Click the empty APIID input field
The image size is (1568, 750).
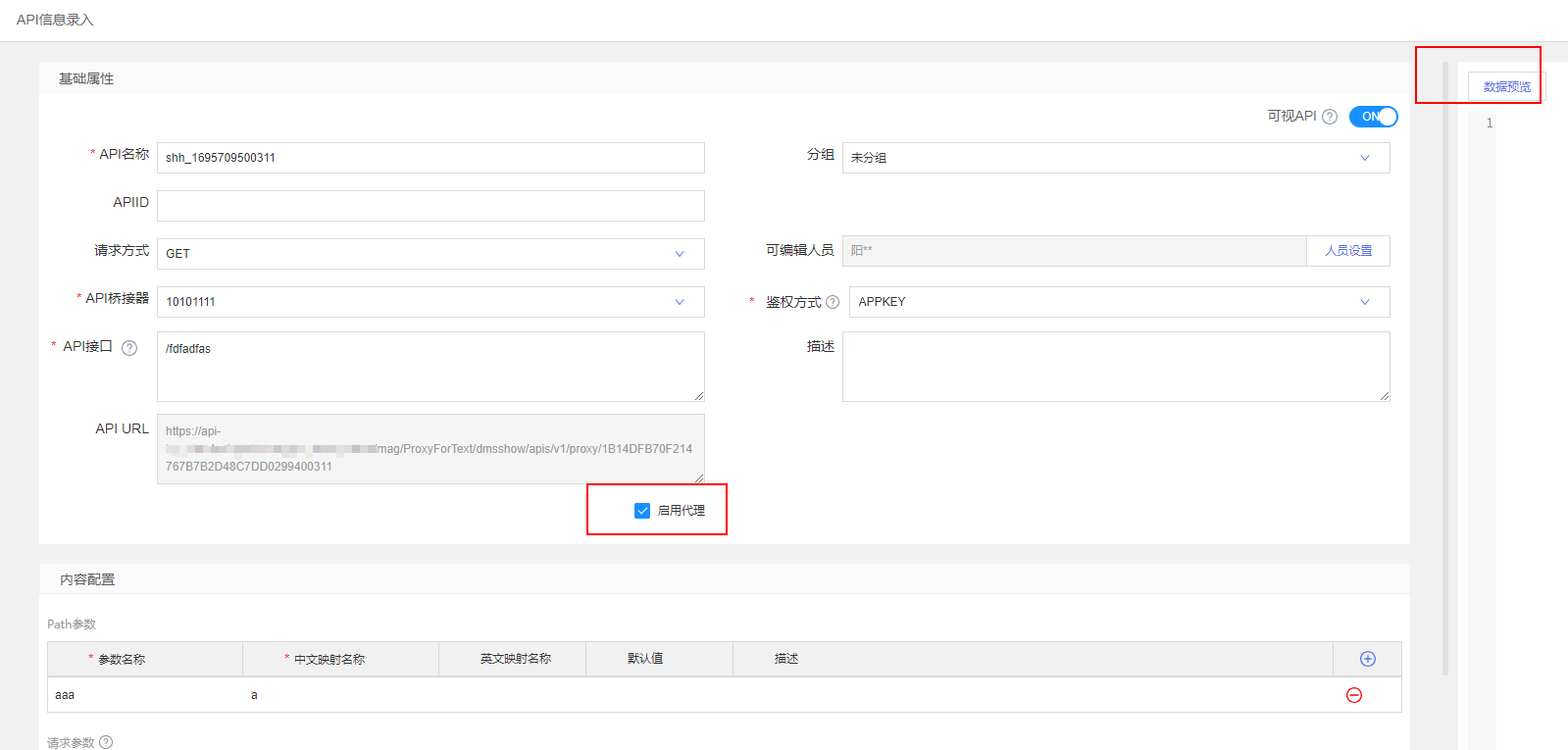(x=430, y=206)
